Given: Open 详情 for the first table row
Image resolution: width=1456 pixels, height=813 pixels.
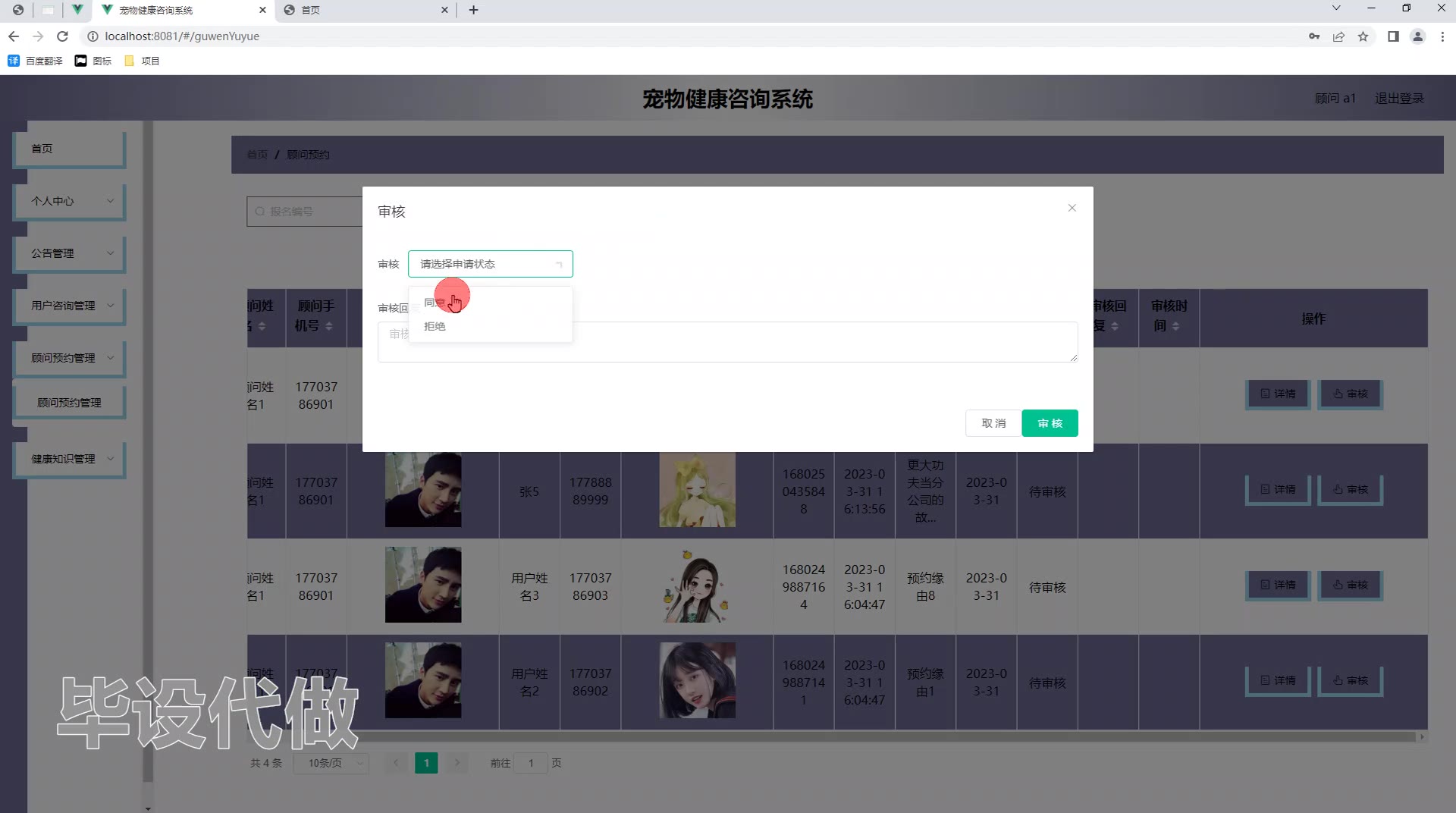Looking at the screenshot, I should [x=1278, y=394].
